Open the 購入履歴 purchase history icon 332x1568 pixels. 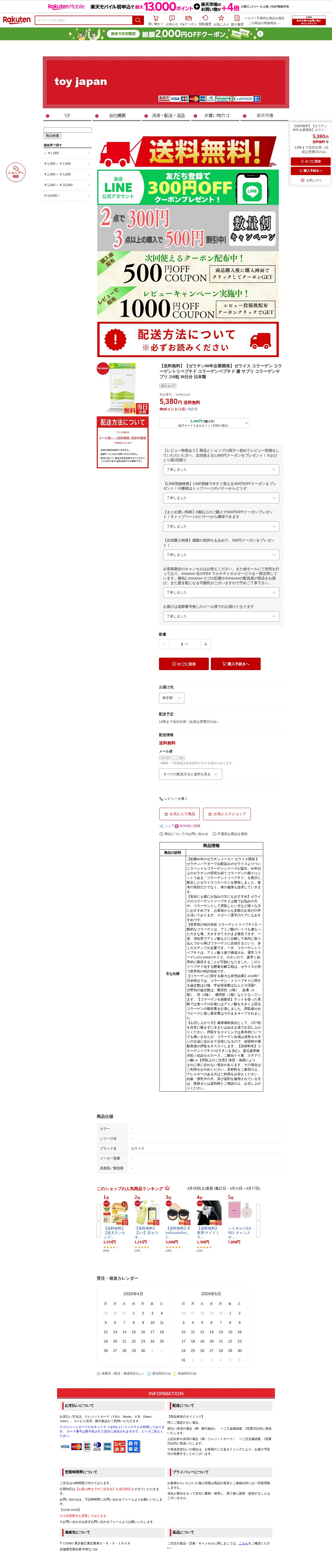click(x=237, y=20)
